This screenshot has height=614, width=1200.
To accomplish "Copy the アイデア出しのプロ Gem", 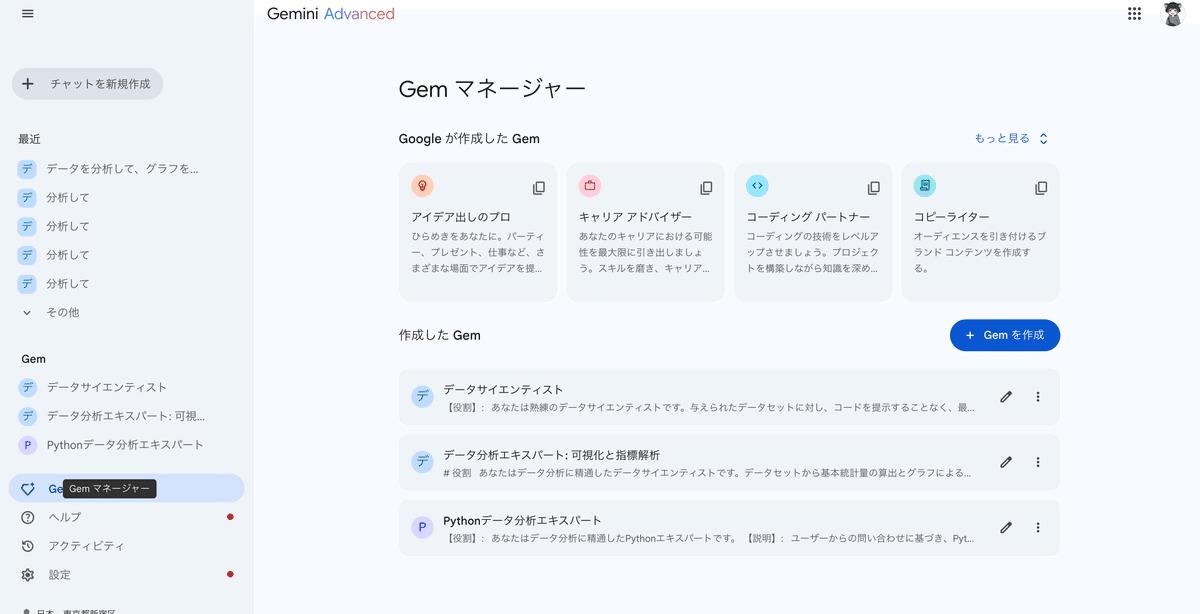I will [x=539, y=188].
